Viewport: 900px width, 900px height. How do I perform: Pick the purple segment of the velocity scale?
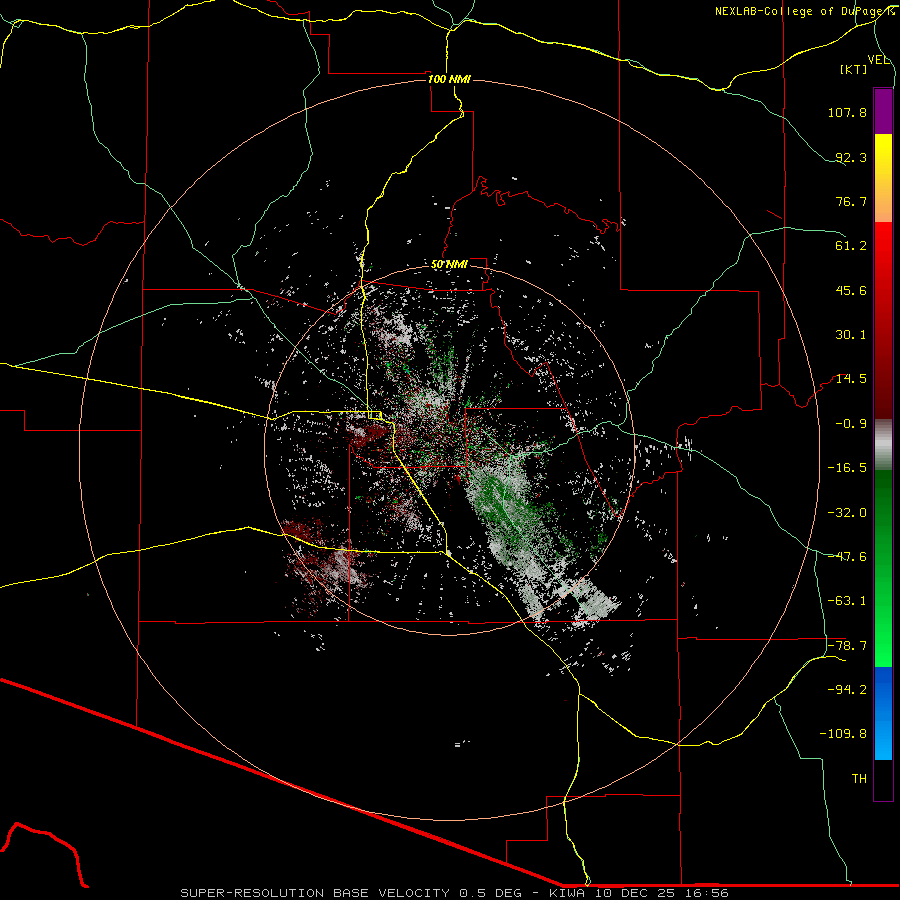click(x=883, y=112)
